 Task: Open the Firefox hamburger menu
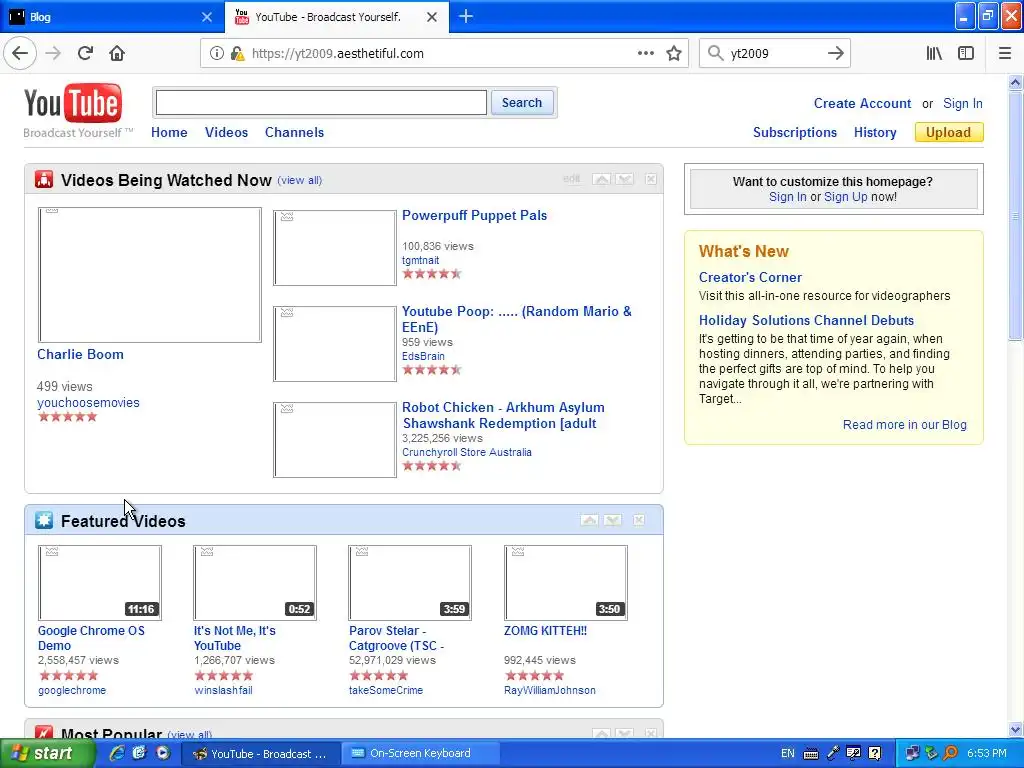click(1005, 54)
